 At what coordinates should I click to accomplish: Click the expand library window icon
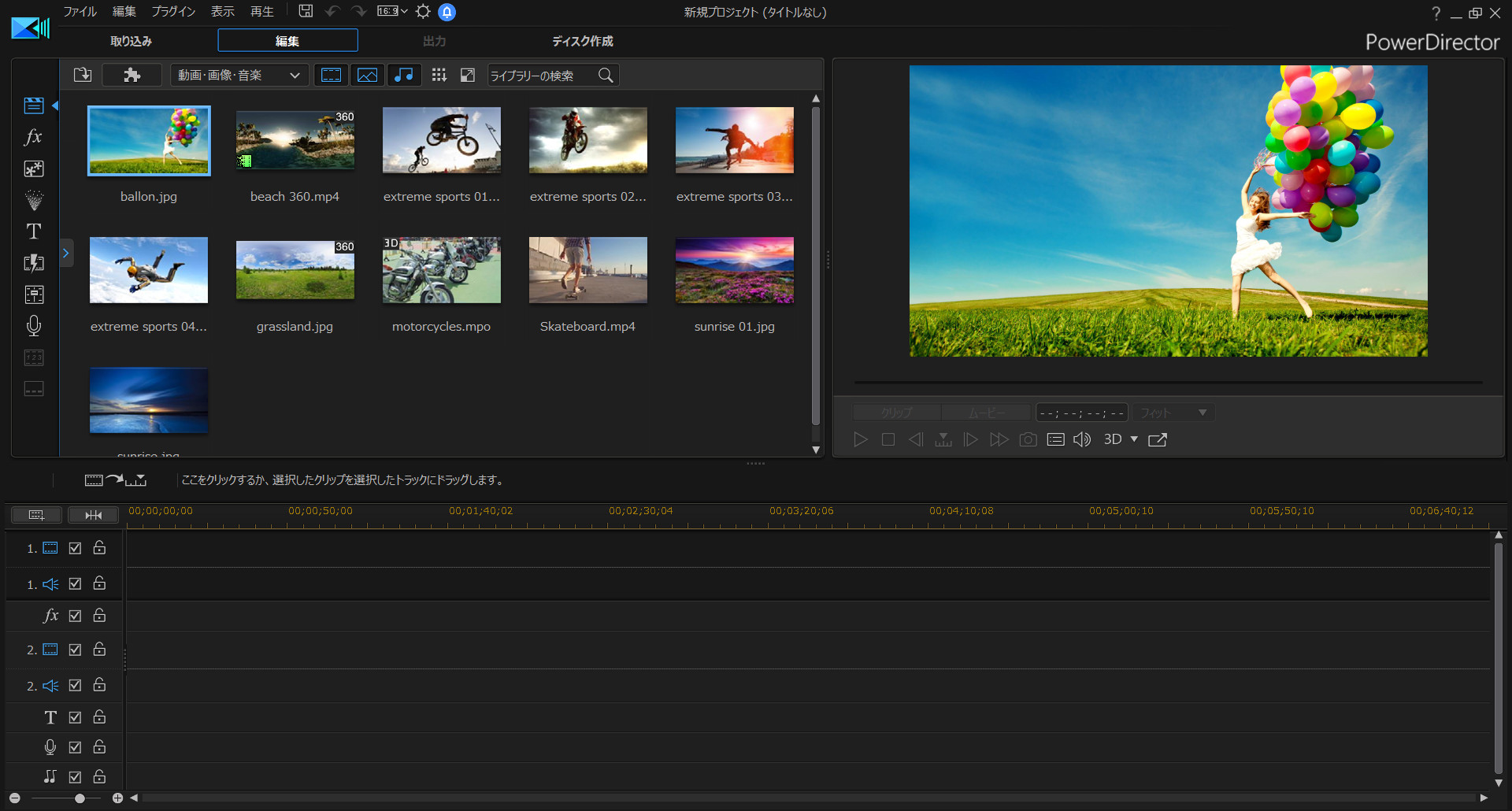pos(468,75)
